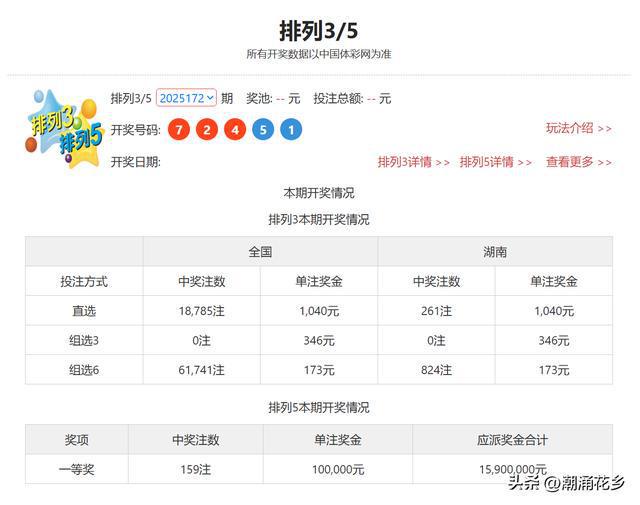The image size is (640, 505).
Task: Click blue number ball 5
Action: [263, 130]
